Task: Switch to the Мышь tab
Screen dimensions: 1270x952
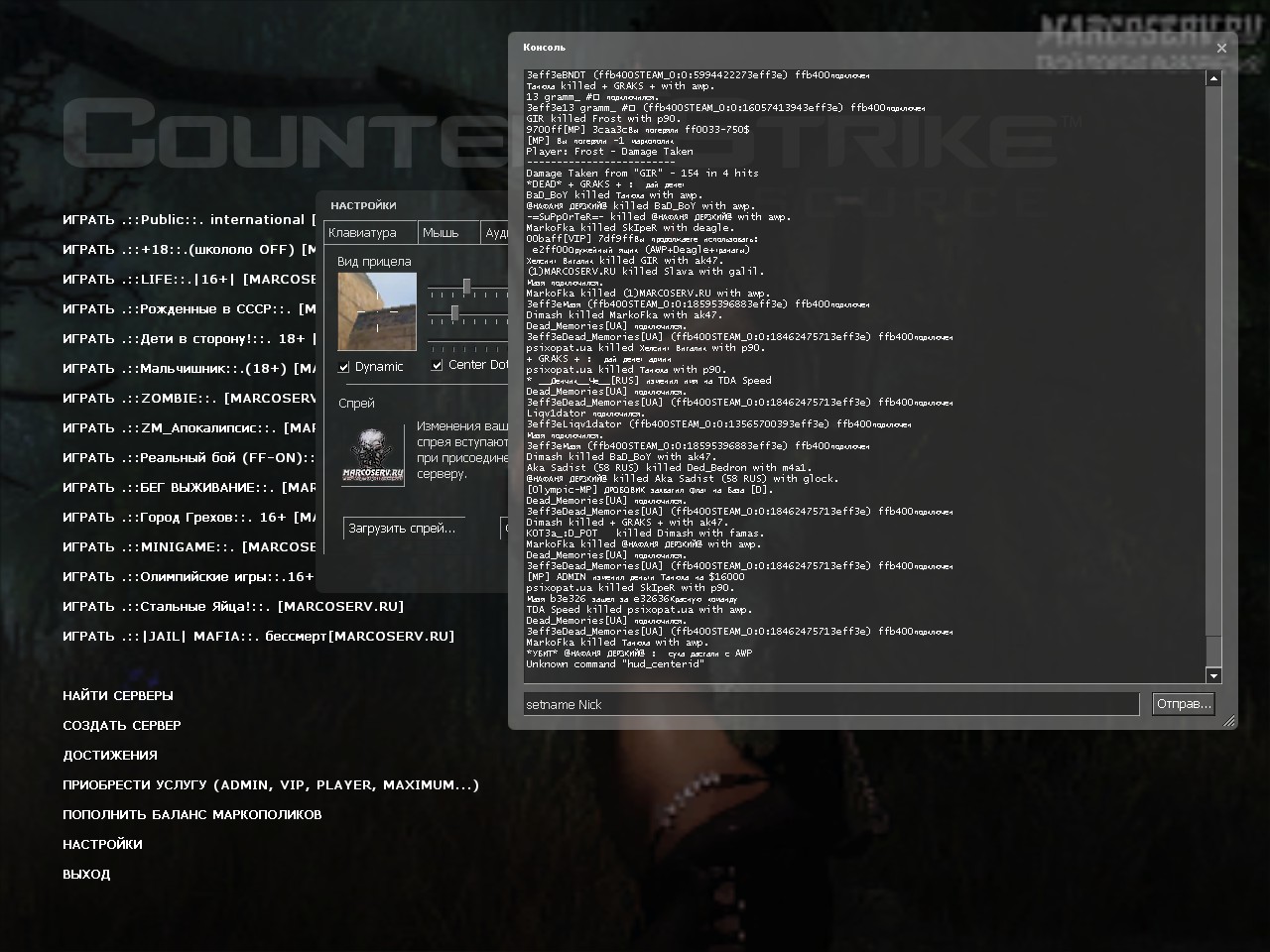Action: [x=441, y=233]
